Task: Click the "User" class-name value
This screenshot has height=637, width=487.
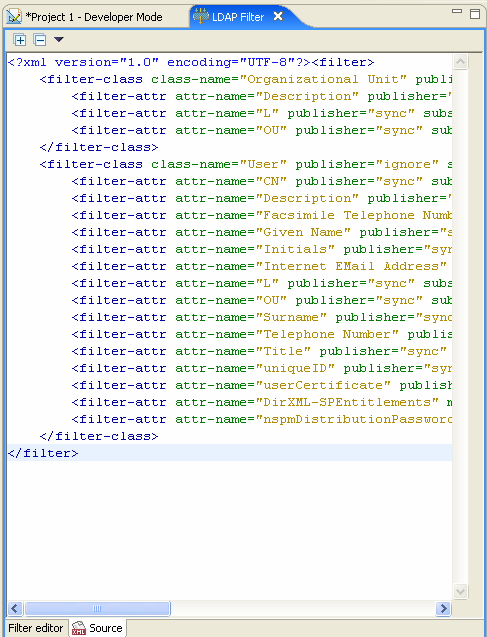Action: coord(263,164)
